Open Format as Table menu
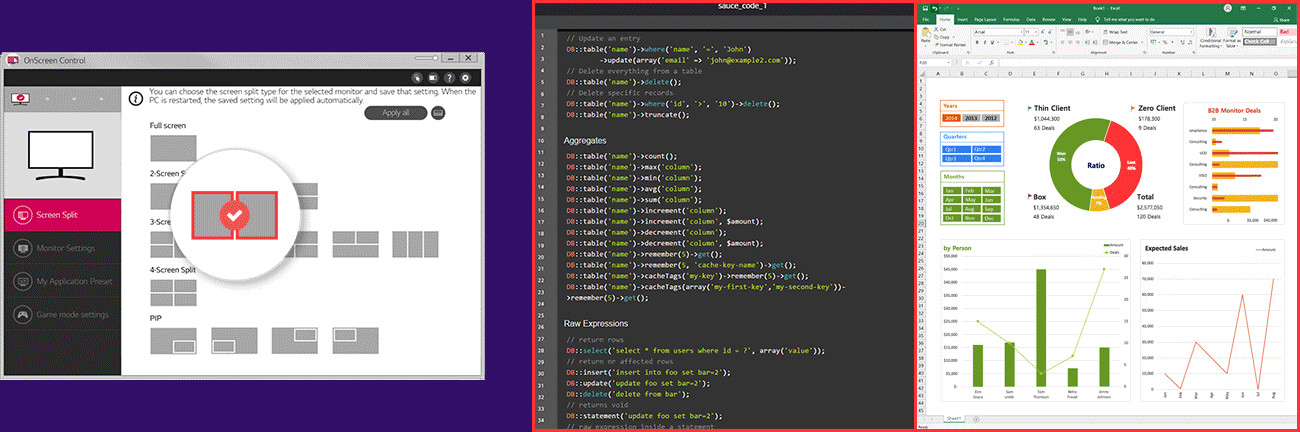The width and height of the screenshot is (1300, 432). pyautogui.click(x=1232, y=38)
